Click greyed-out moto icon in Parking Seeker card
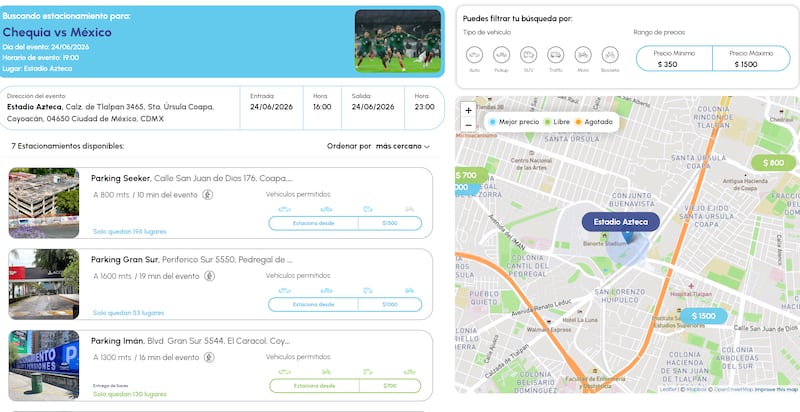The image size is (800, 412). (x=409, y=209)
